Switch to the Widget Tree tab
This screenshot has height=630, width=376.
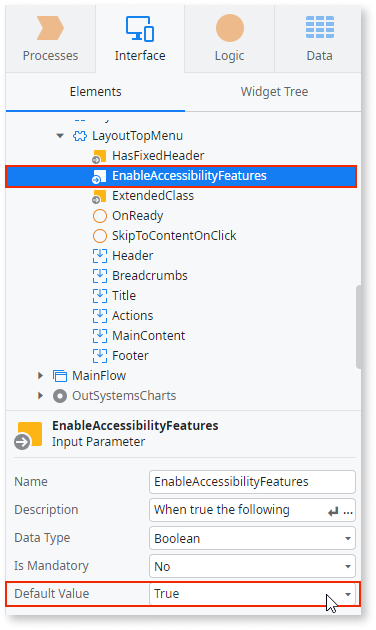[x=274, y=92]
